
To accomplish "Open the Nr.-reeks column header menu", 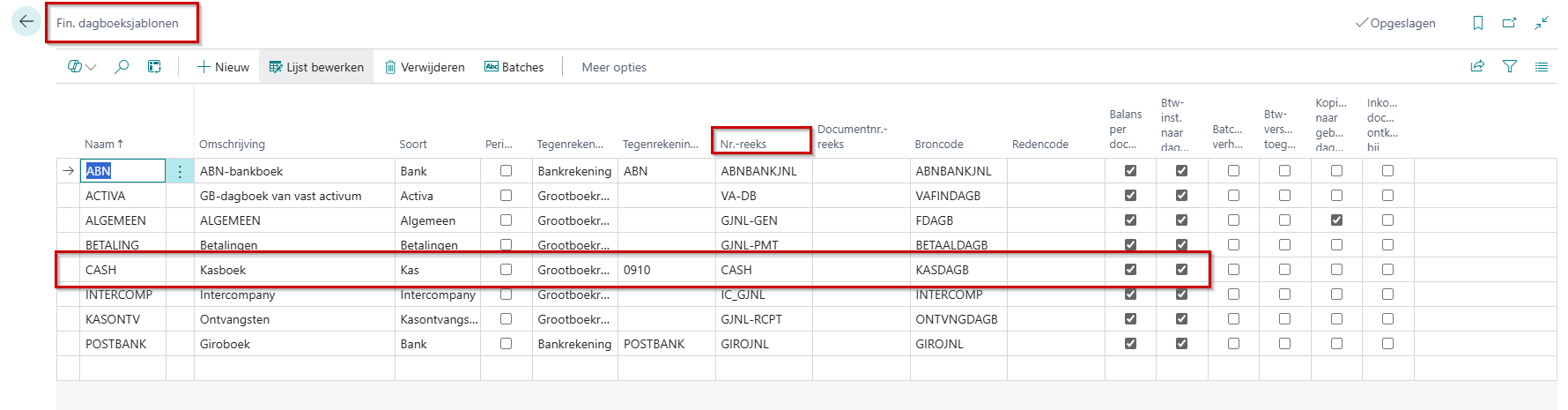I will tap(743, 144).
